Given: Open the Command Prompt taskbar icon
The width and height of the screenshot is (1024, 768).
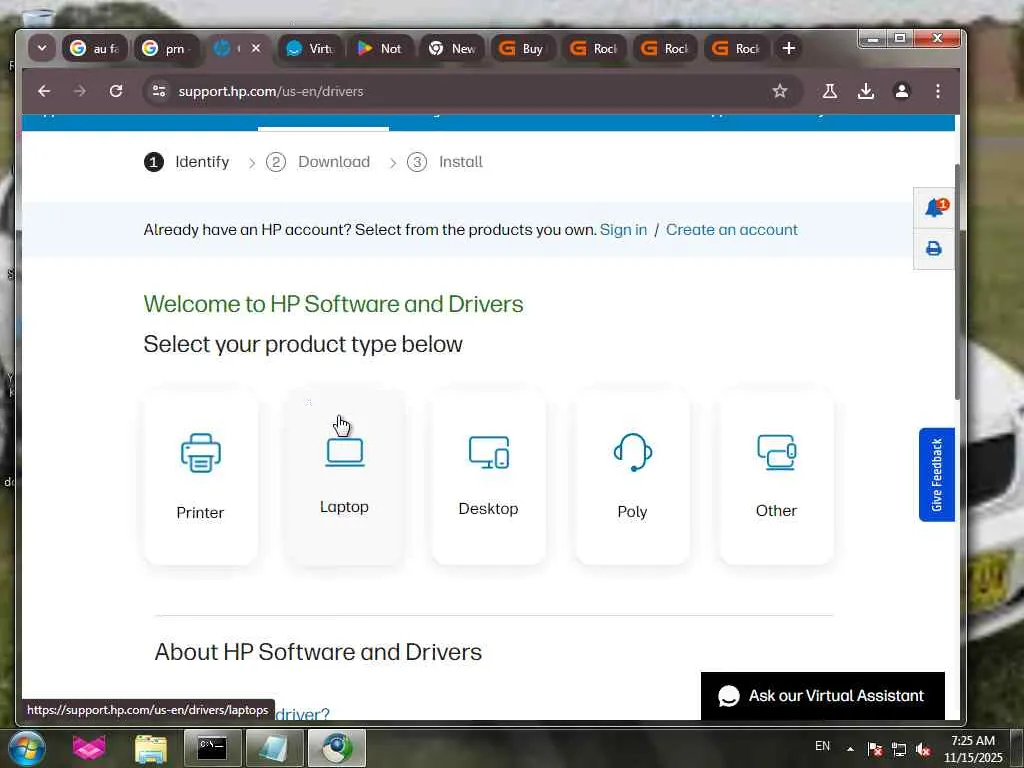Looking at the screenshot, I should 213,748.
